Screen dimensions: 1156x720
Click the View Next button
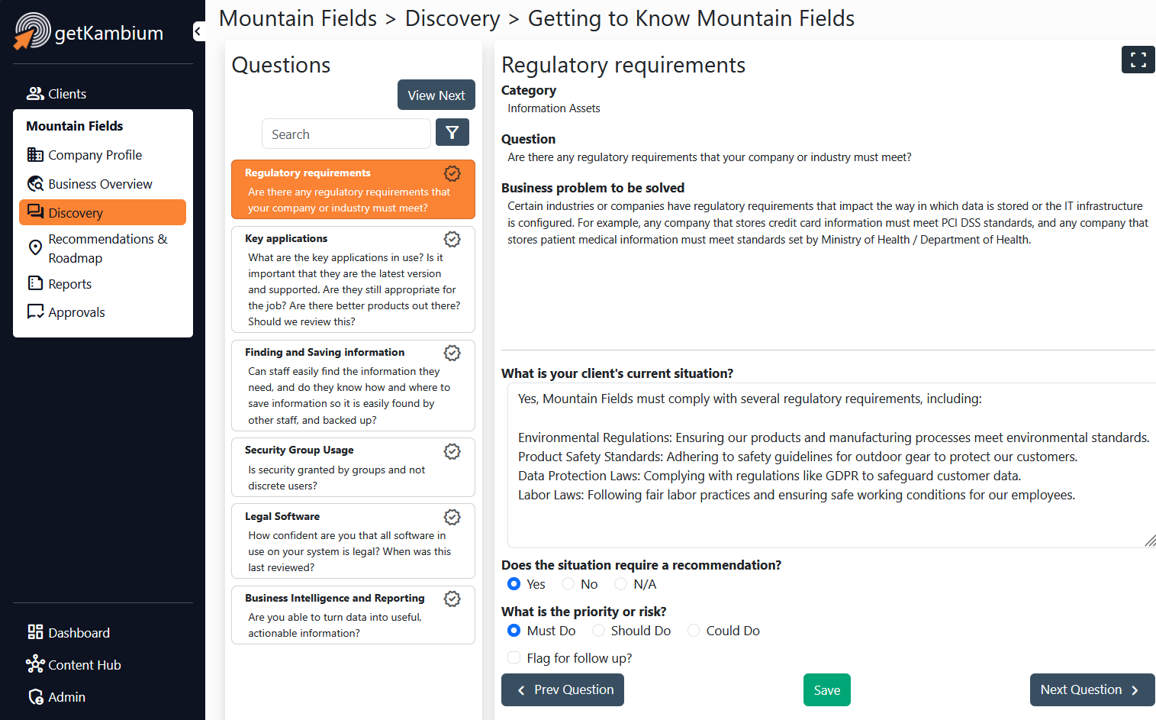(436, 95)
